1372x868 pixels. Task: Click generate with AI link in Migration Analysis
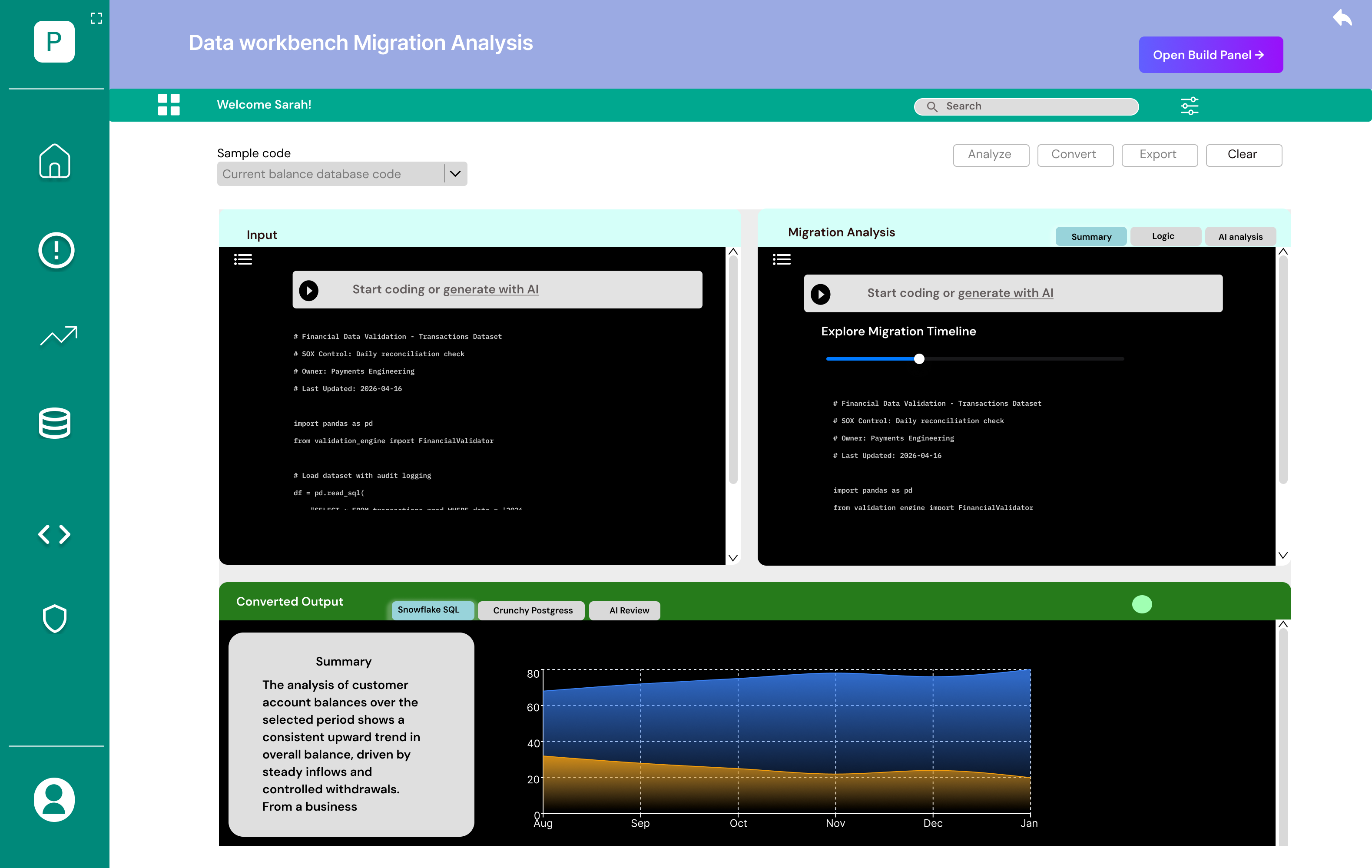(x=1005, y=293)
